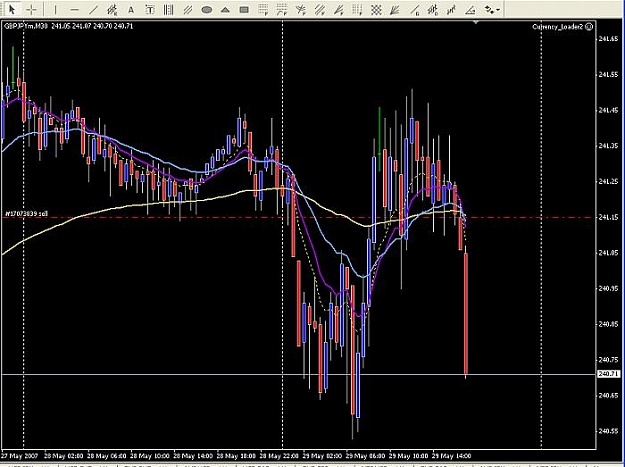Pick the triangle-shaped trend by angle tool
The height and width of the screenshot is (467, 625).
[470, 10]
